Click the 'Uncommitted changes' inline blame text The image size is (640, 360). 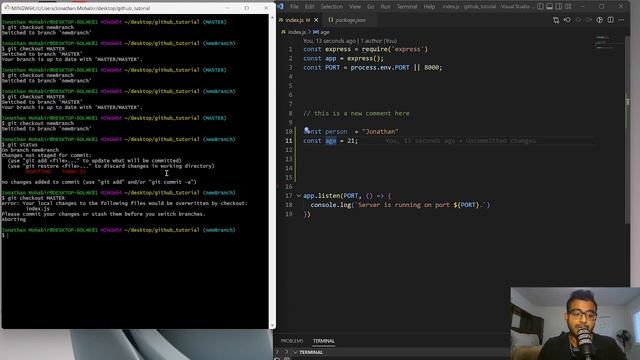click(x=500, y=141)
